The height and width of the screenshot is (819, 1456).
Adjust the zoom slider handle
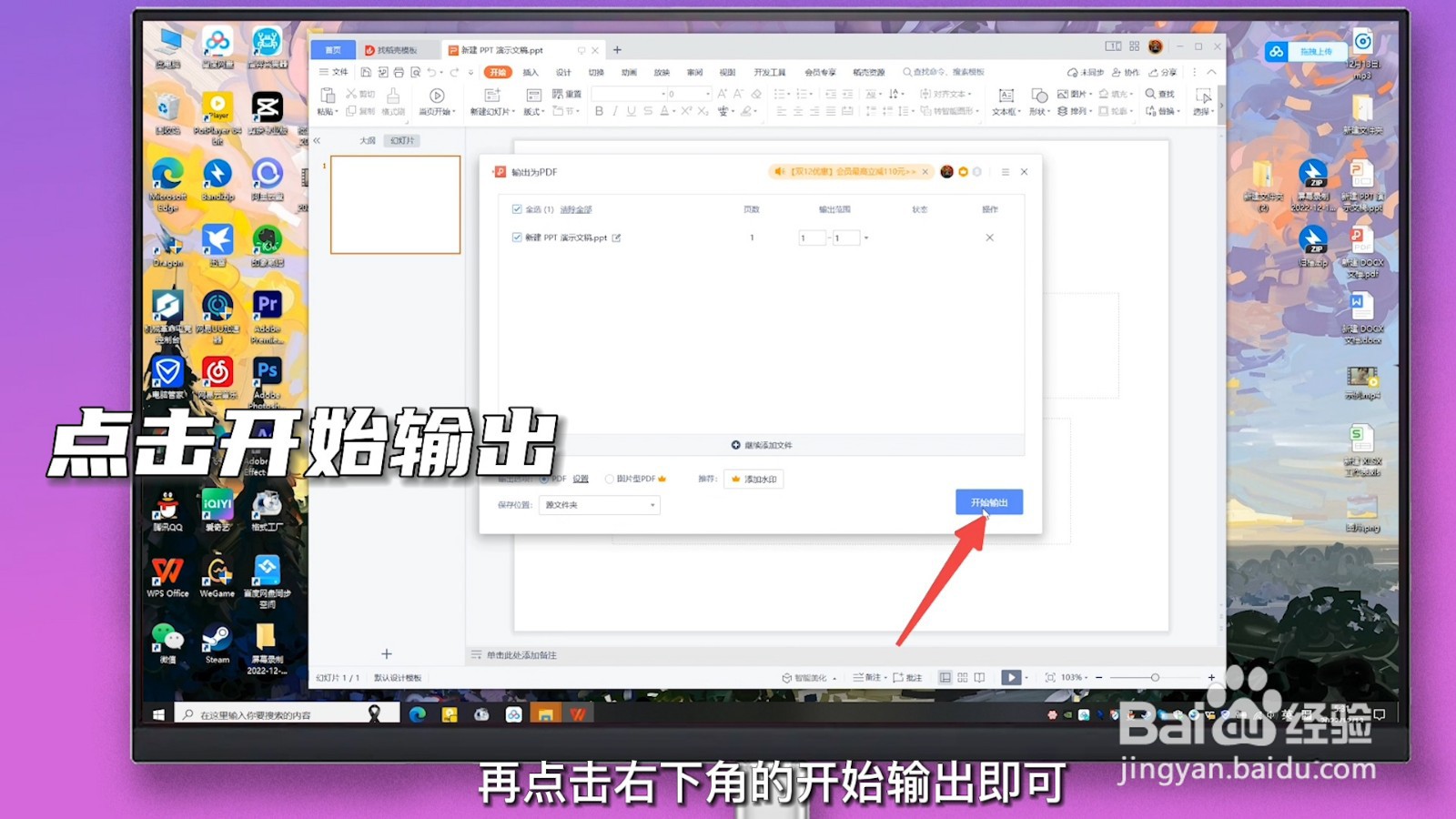click(1155, 678)
